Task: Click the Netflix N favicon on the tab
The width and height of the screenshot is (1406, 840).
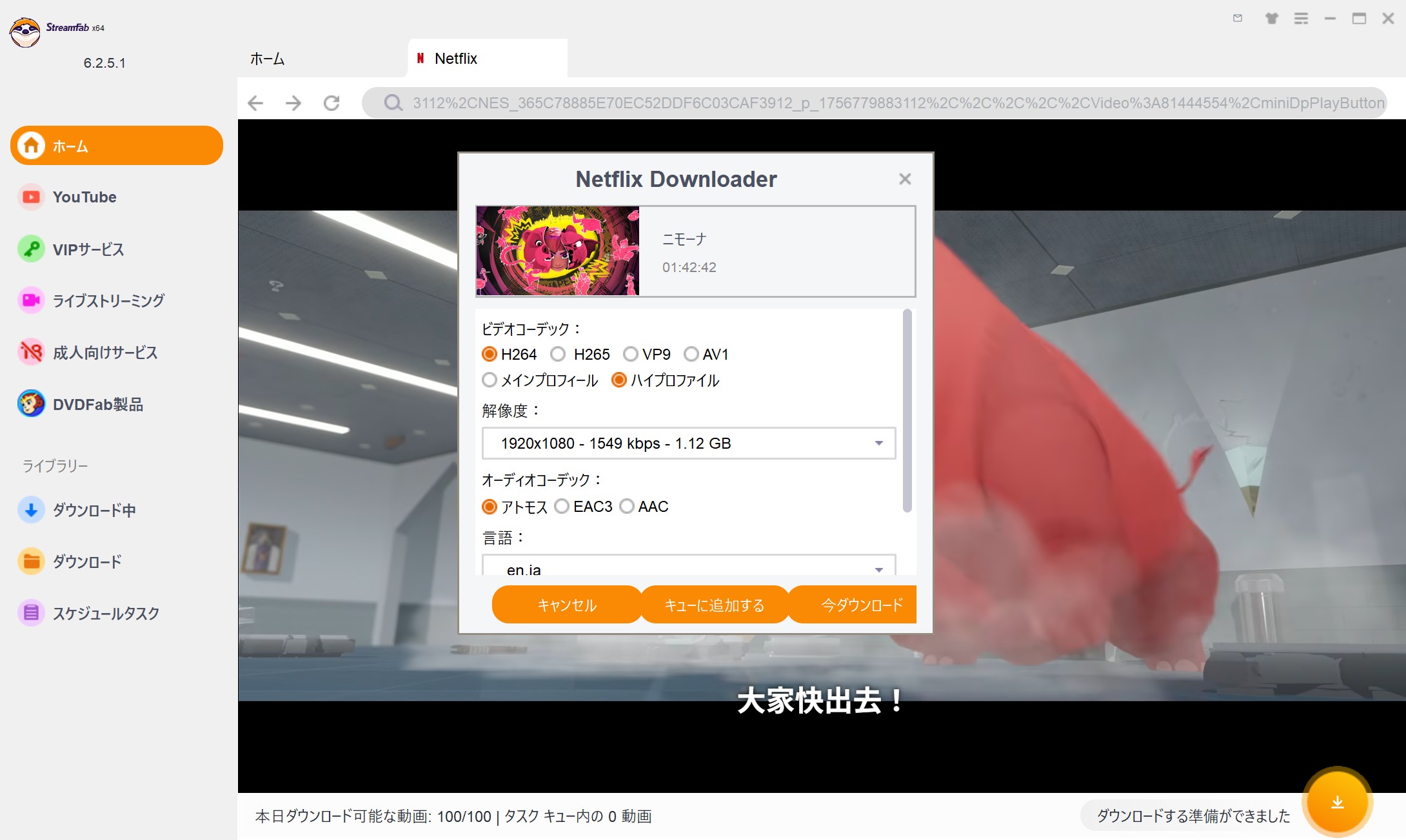Action: point(421,58)
